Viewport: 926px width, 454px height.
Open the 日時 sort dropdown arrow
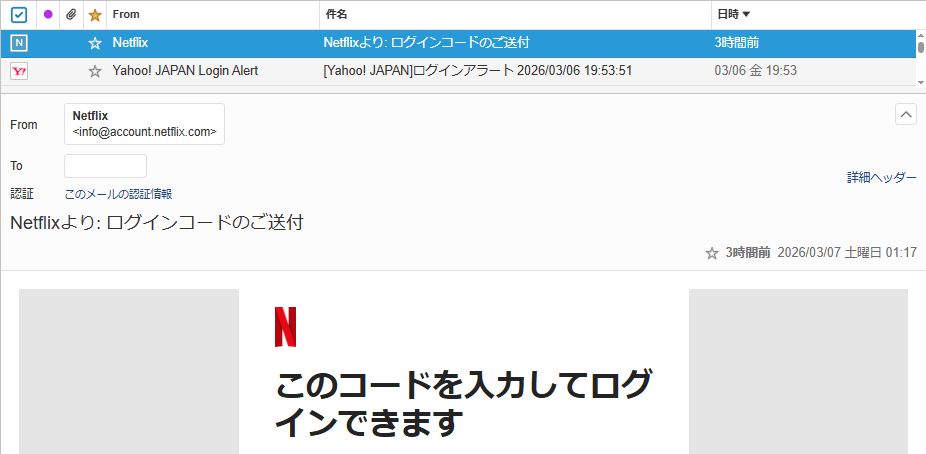coord(746,14)
